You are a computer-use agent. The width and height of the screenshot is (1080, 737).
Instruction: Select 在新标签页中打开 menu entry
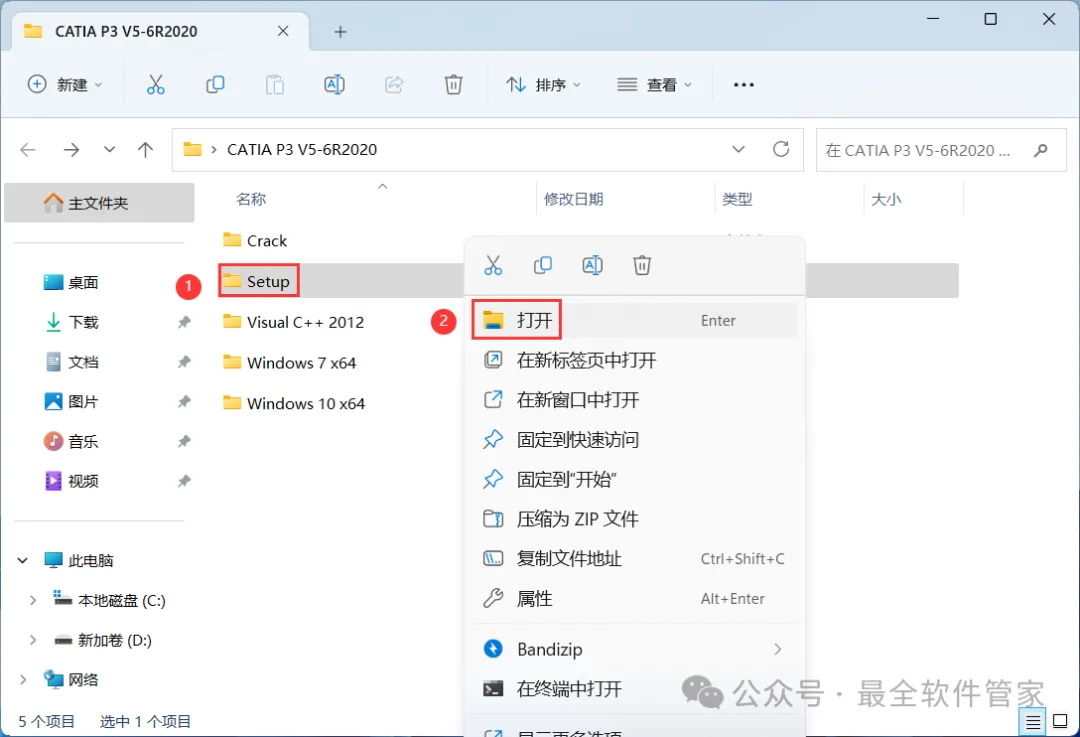[x=634, y=360]
